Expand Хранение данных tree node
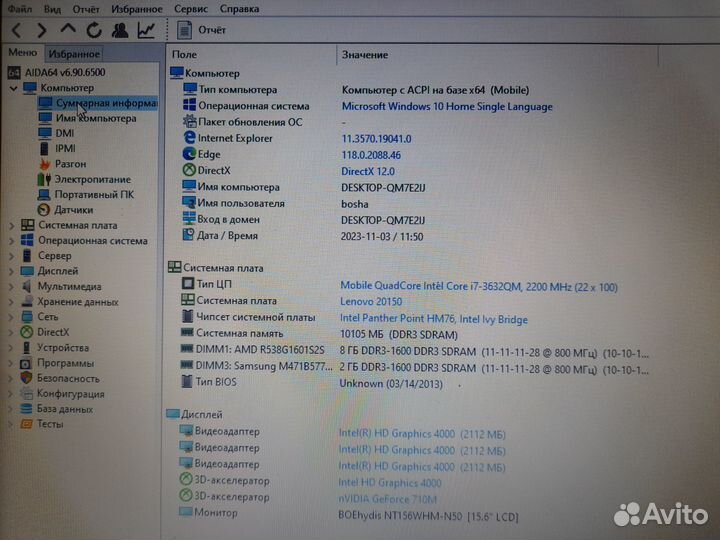 12,302
